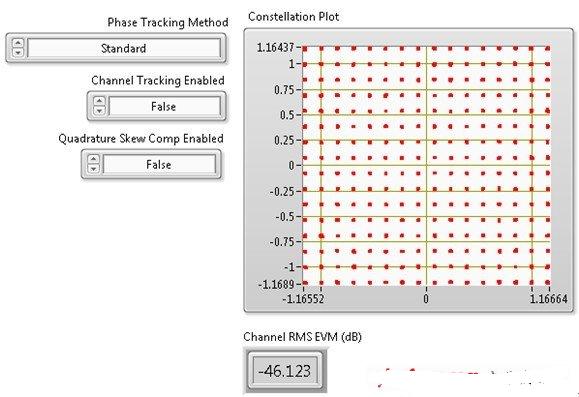Click the Constellation Plot title label
This screenshot has width=579, height=397.
point(293,17)
